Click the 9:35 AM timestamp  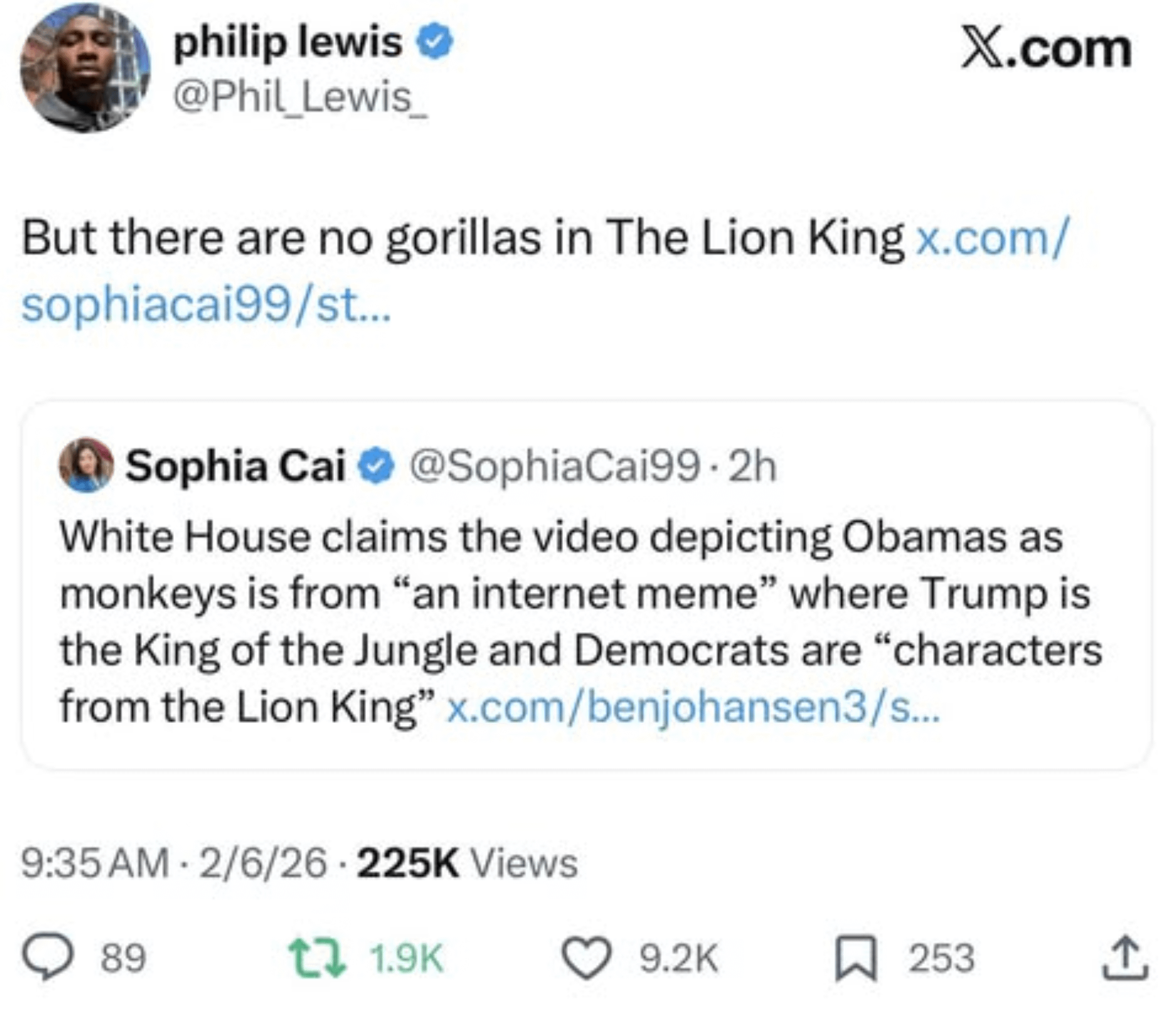[x=95, y=863]
